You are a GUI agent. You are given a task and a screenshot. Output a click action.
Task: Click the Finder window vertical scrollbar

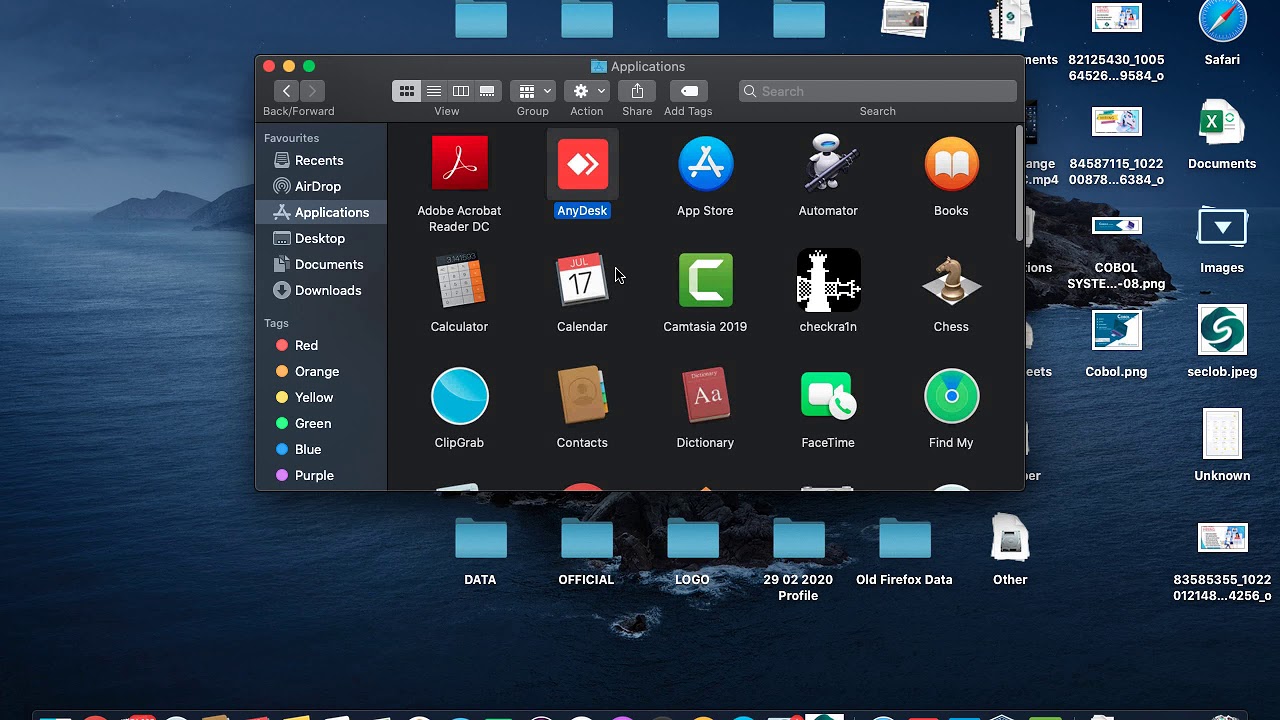pyautogui.click(x=1019, y=183)
